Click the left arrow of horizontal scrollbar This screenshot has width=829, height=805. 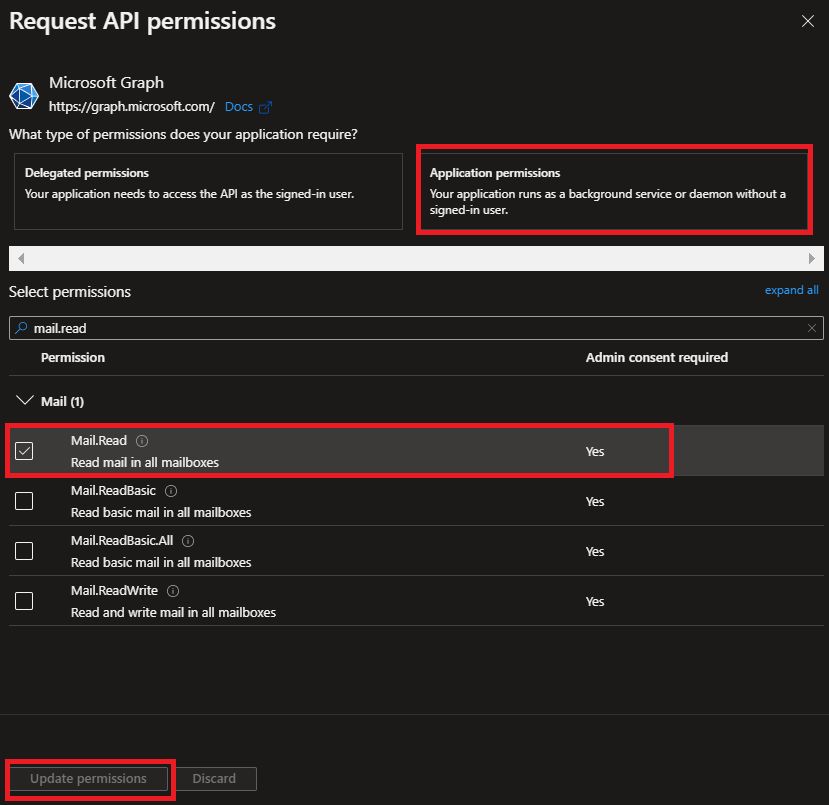(21, 258)
